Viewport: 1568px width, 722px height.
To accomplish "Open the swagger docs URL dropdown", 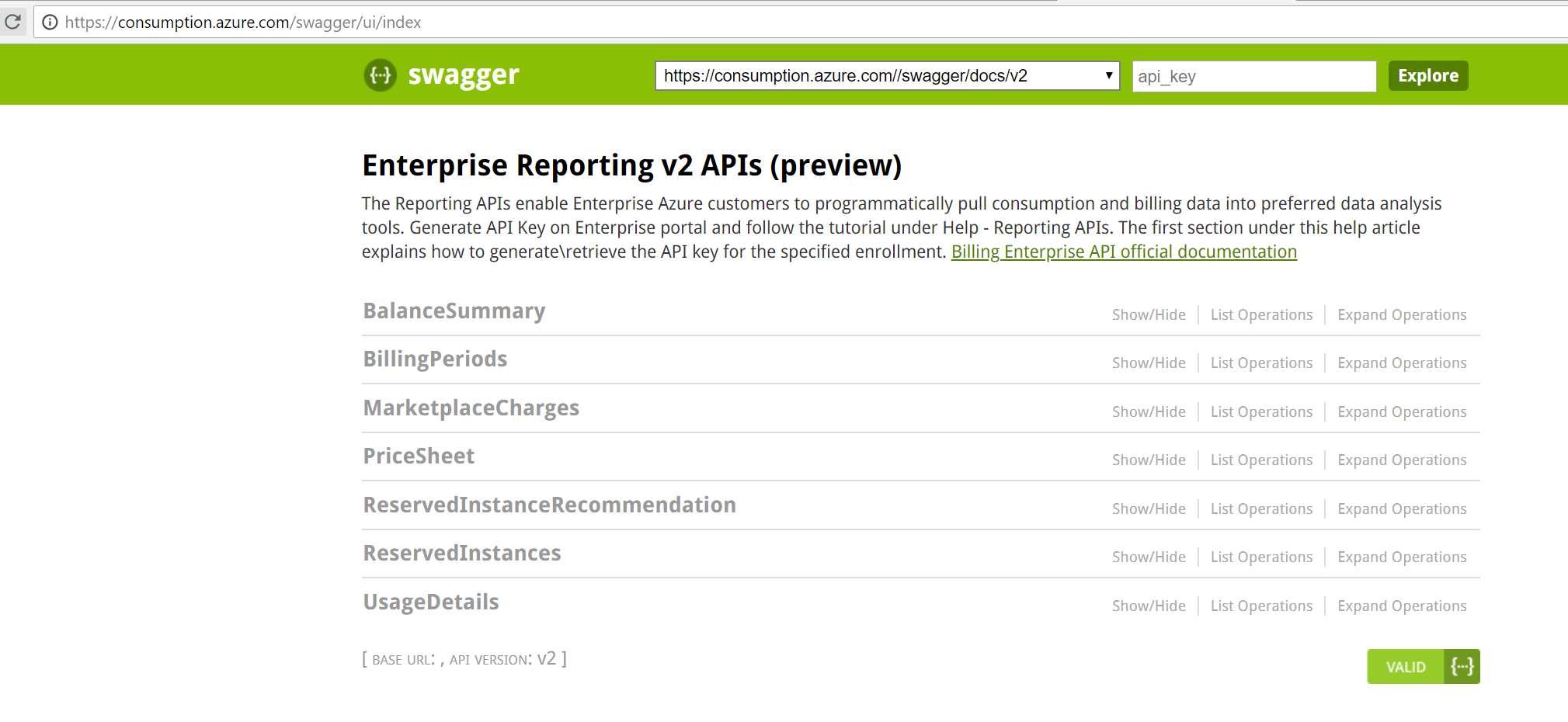I will coord(888,76).
